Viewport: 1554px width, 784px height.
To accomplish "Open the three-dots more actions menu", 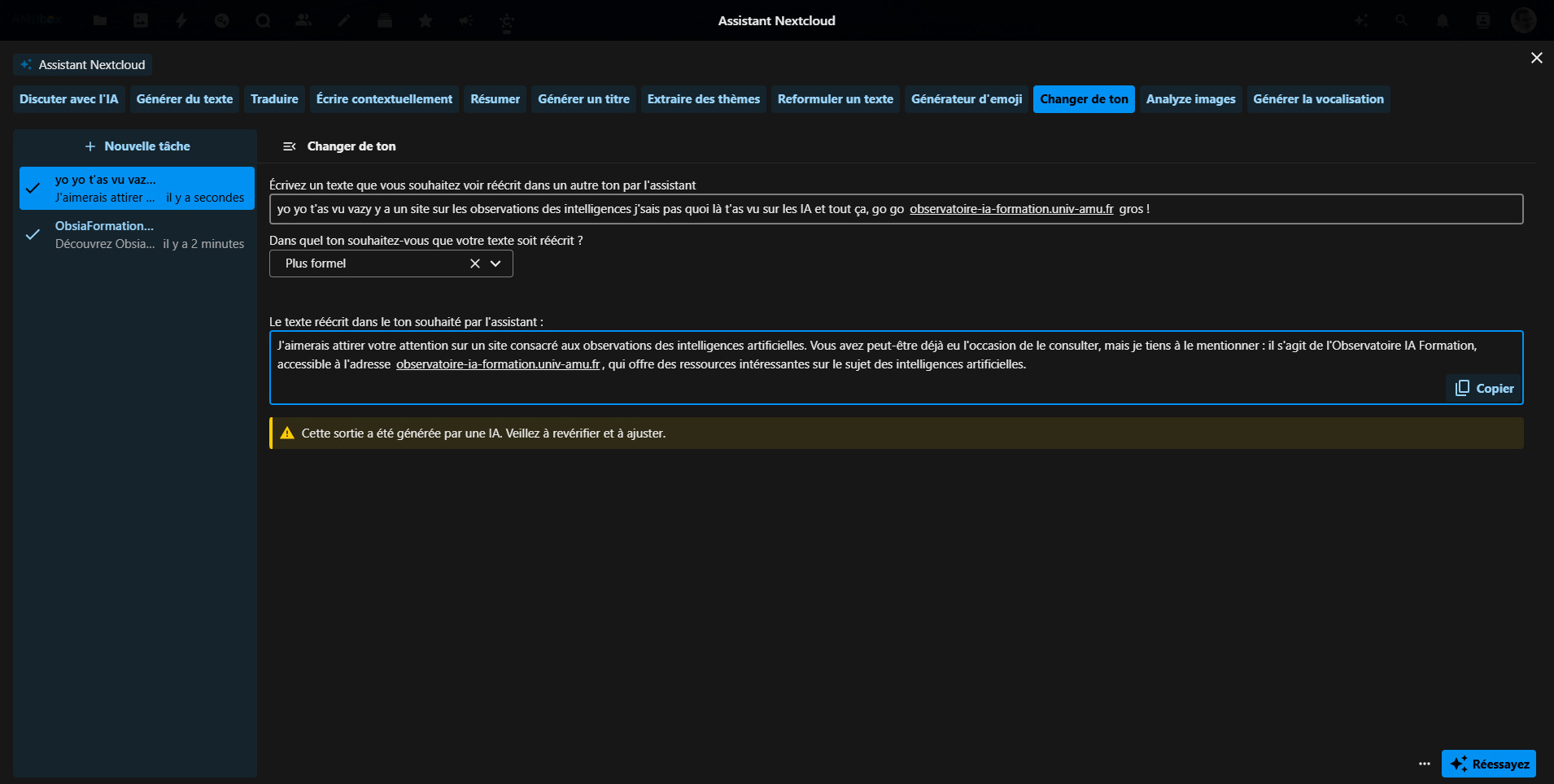I will pyautogui.click(x=1424, y=764).
